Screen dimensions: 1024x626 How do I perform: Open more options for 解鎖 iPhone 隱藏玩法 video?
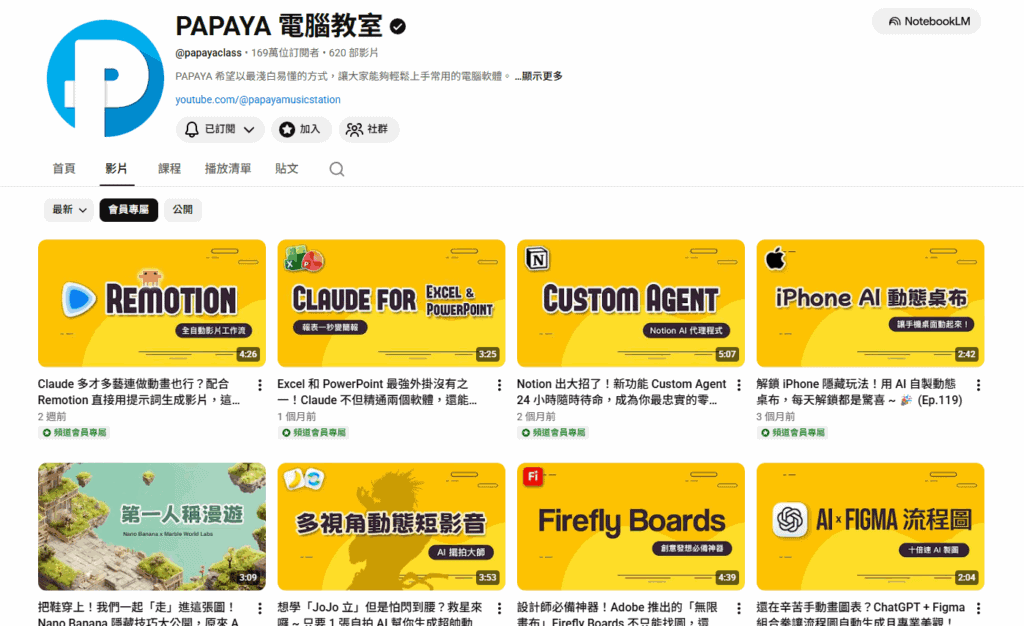coord(978,385)
